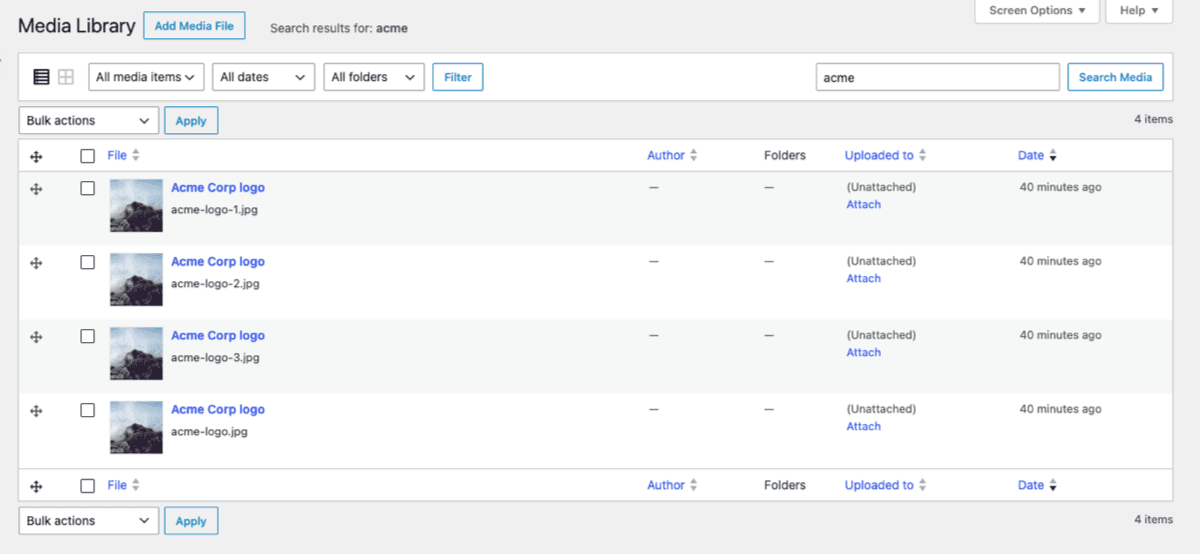Click Attach link for acme-logo-3.jpg
1200x554 pixels.
[x=864, y=353]
